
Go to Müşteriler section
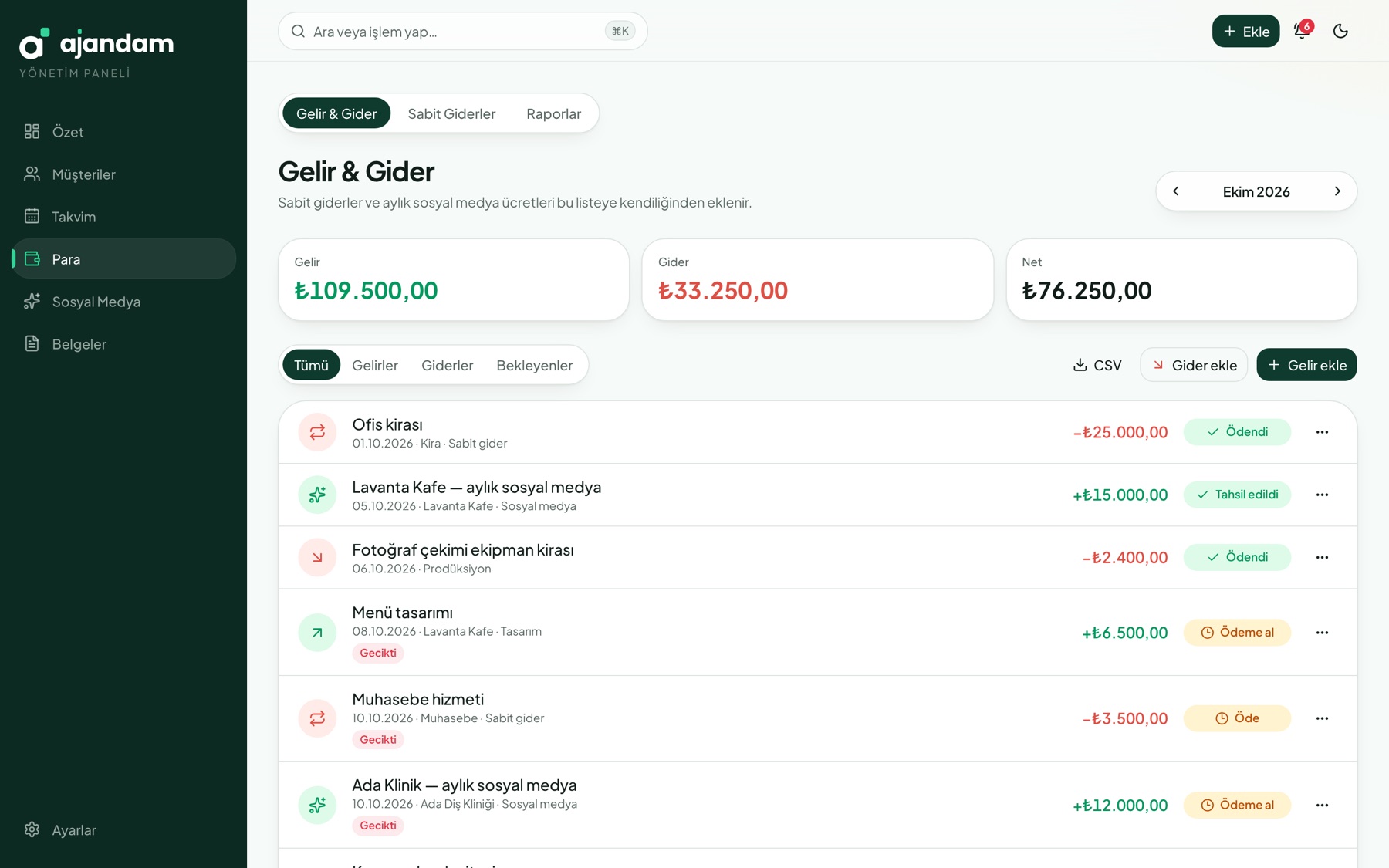[x=123, y=174]
